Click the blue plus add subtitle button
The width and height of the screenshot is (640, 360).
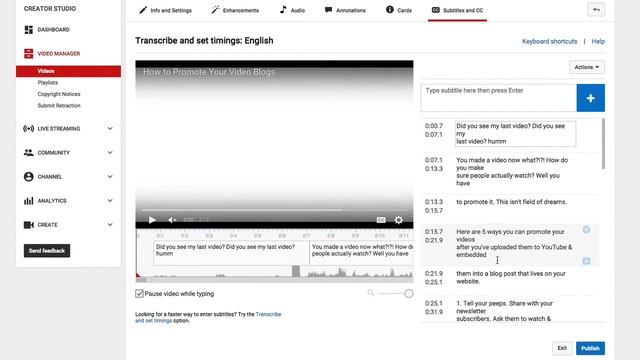point(591,98)
